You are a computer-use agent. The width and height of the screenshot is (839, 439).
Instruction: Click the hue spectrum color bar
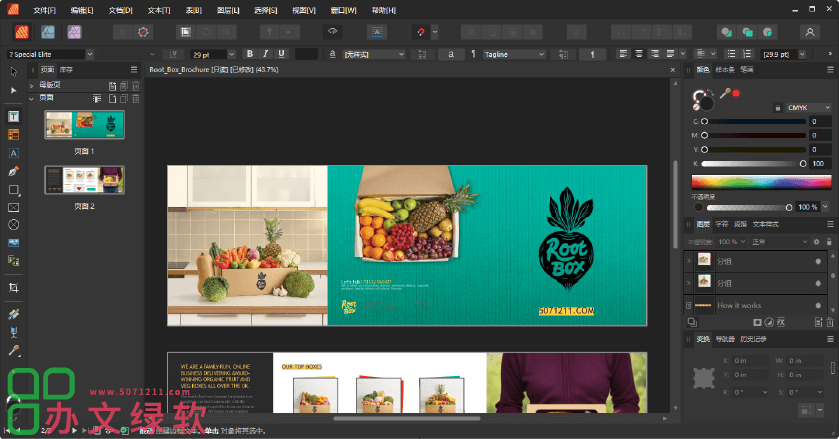pyautogui.click(x=761, y=182)
